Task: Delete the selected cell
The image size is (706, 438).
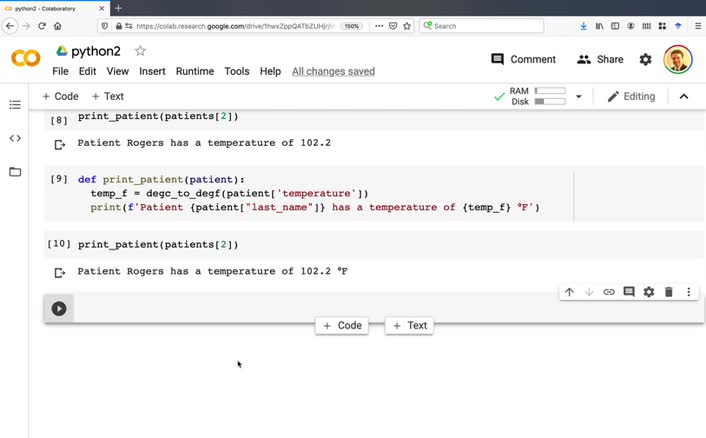Action: pyautogui.click(x=669, y=292)
